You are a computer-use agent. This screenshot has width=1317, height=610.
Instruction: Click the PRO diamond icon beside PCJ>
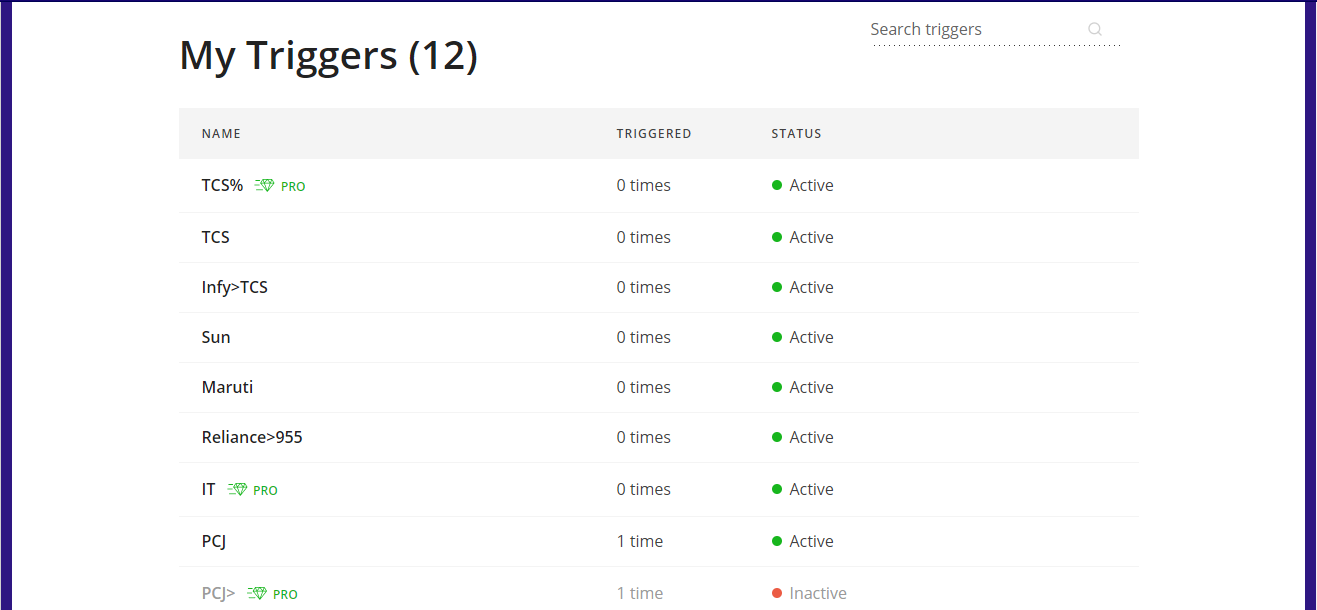click(x=257, y=594)
